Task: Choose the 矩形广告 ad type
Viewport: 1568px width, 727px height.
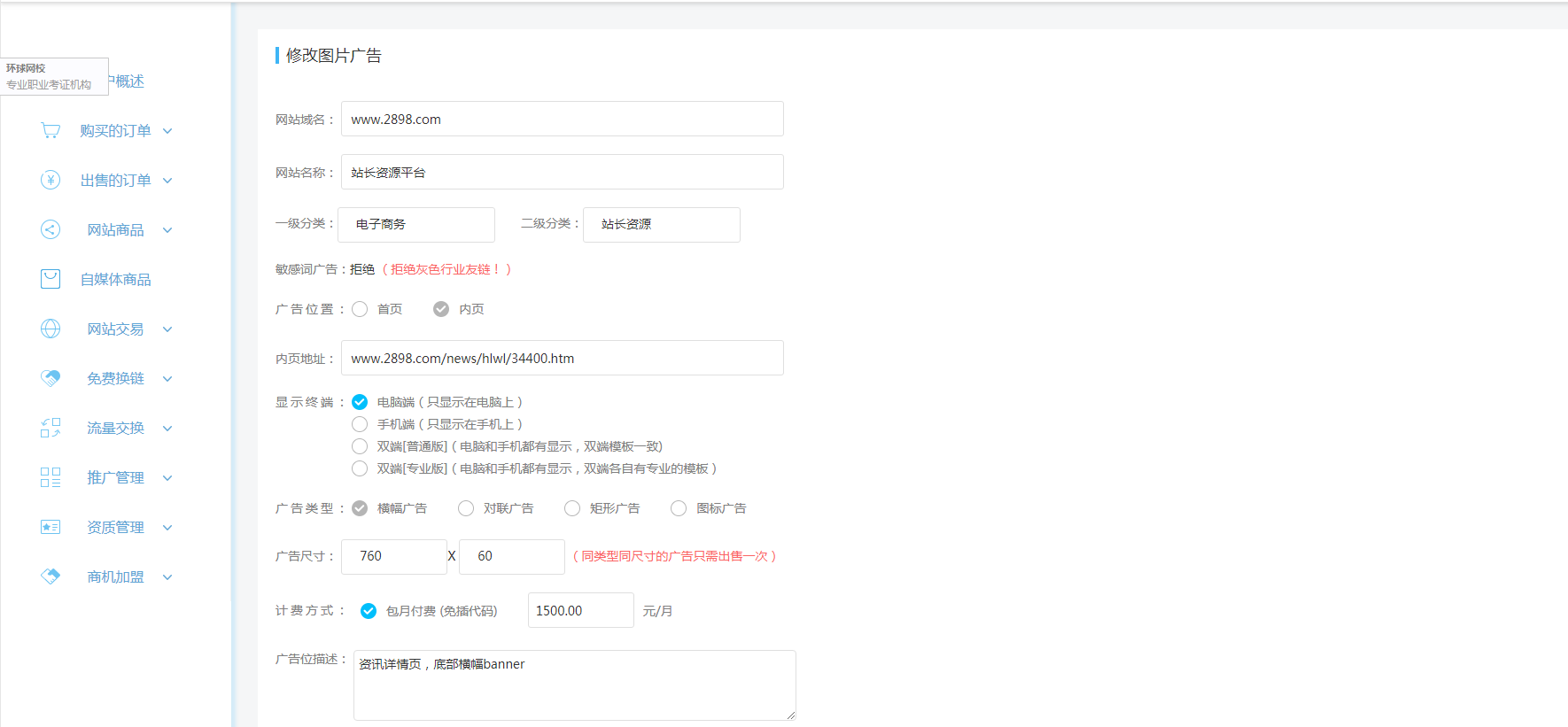Action: coord(572,508)
